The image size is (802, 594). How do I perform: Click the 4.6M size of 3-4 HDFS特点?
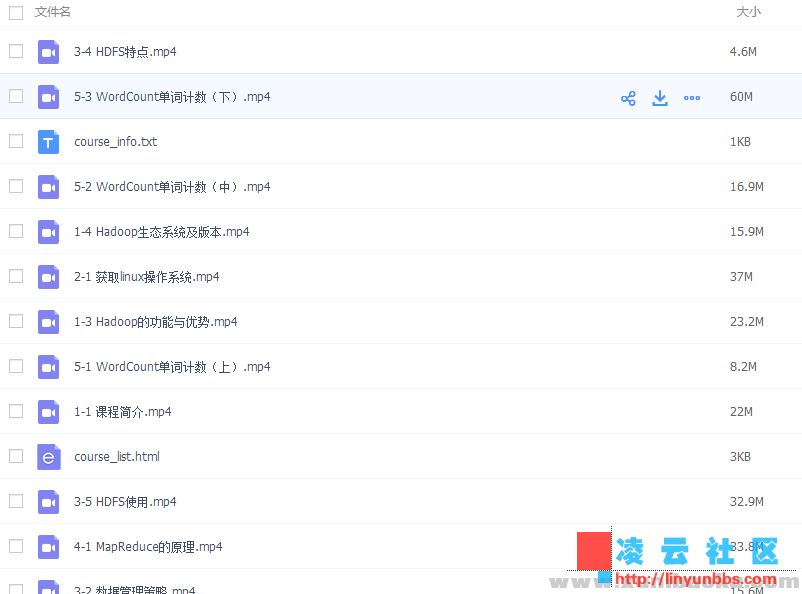click(x=743, y=52)
